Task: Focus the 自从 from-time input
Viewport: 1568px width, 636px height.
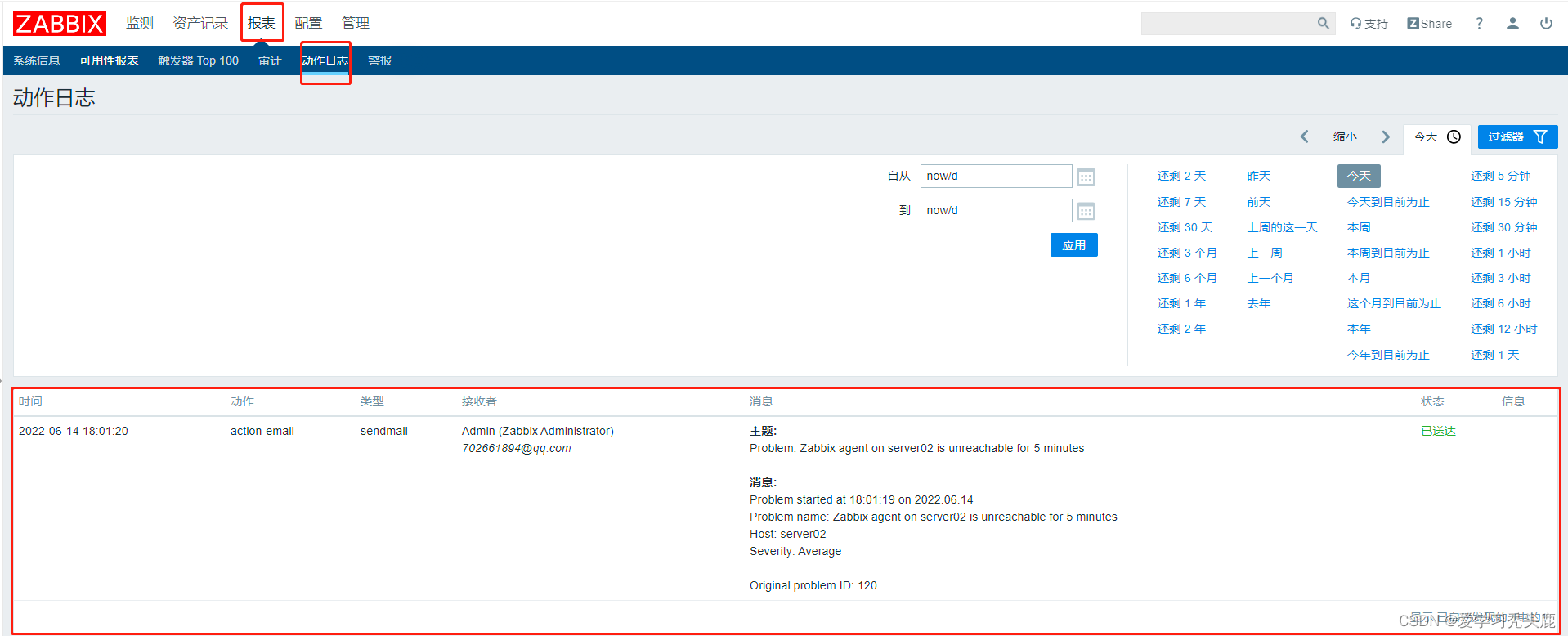Action: 996,176
